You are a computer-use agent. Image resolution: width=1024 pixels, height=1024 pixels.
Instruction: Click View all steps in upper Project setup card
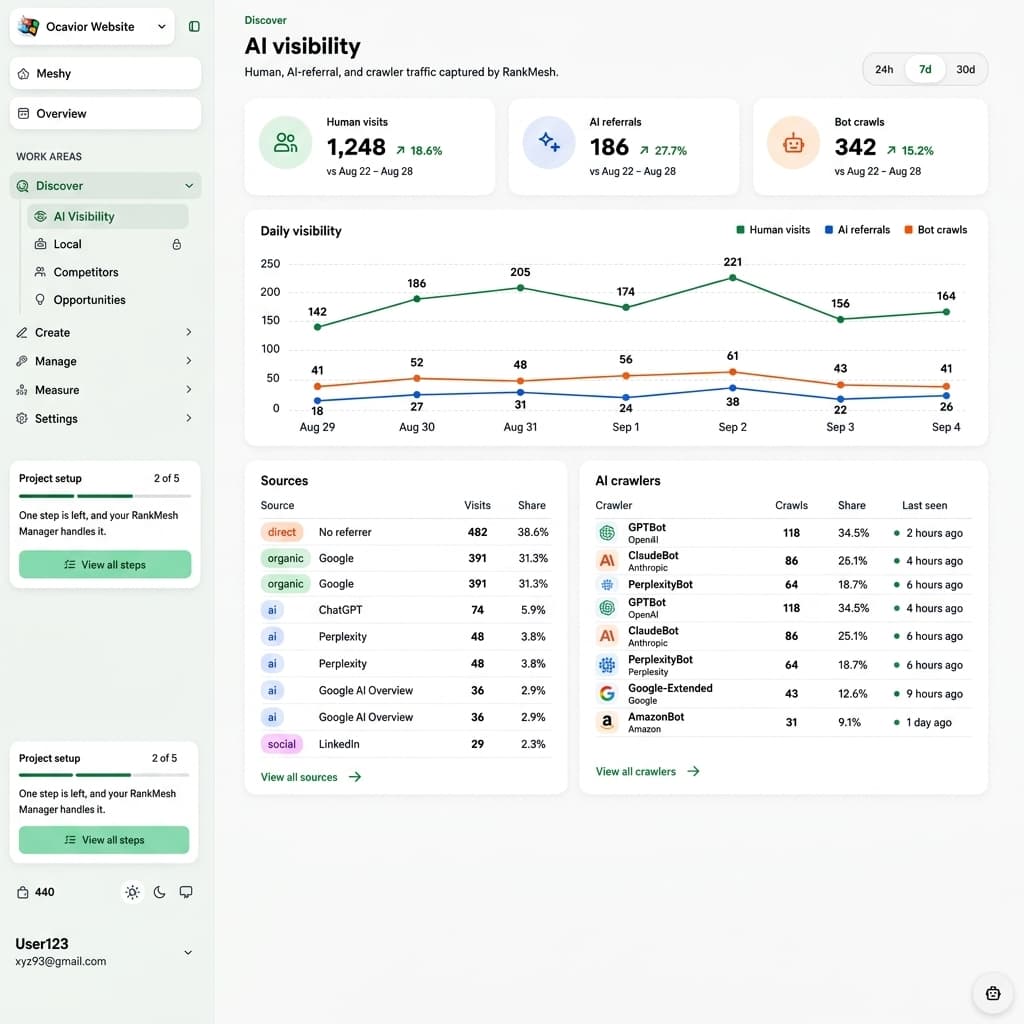point(105,564)
